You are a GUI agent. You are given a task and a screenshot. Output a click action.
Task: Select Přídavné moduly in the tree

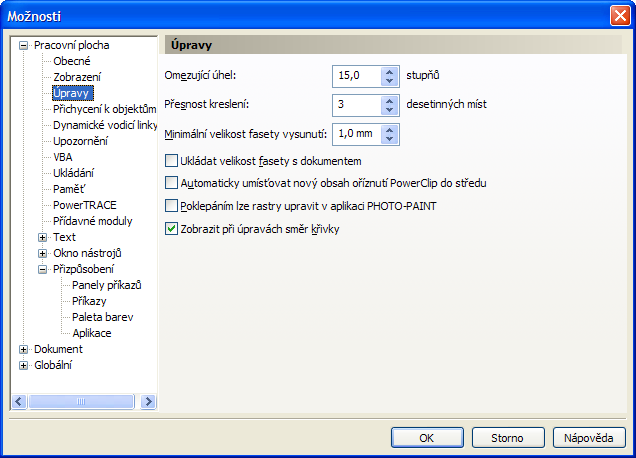coord(93,221)
